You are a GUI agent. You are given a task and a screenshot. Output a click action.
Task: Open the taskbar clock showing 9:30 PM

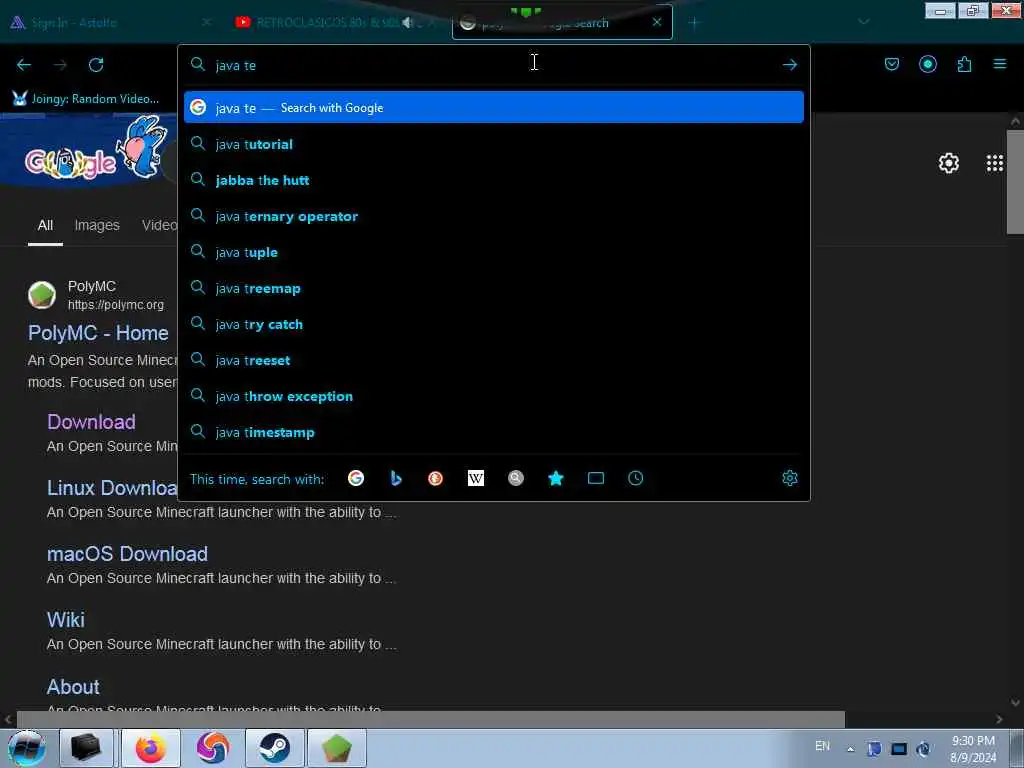(x=973, y=749)
